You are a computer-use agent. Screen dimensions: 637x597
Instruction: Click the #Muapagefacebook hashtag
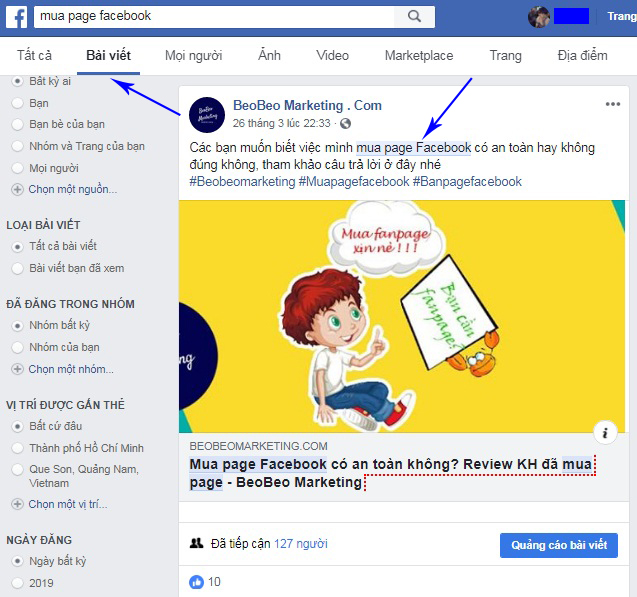tap(354, 182)
